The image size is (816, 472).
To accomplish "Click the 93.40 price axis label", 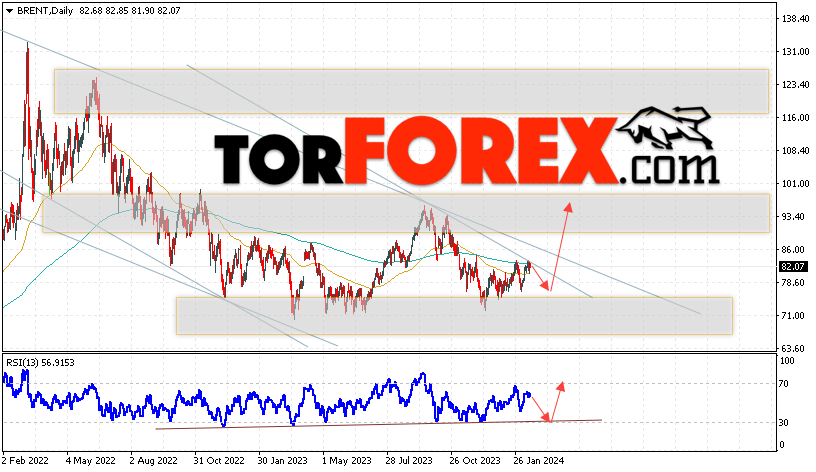I will pos(795,217).
